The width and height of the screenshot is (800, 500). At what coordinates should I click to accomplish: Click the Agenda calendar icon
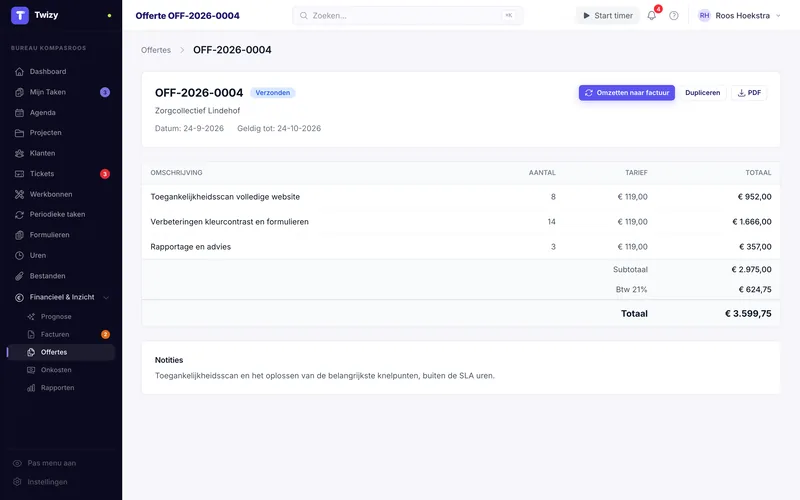(19, 113)
